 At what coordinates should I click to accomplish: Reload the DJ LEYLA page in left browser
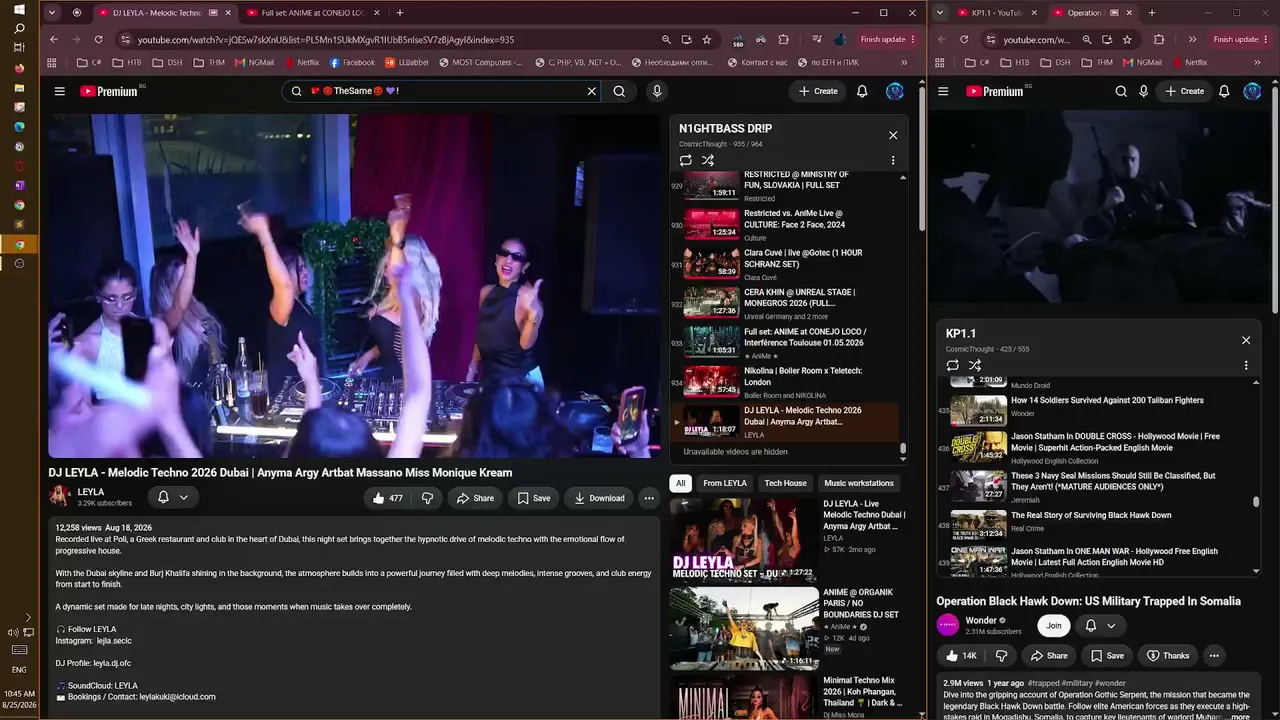coord(98,39)
